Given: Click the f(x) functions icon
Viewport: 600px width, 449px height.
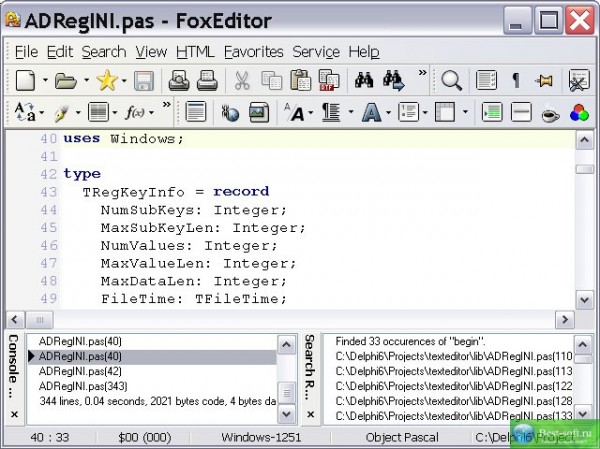Looking at the screenshot, I should click(x=135, y=113).
